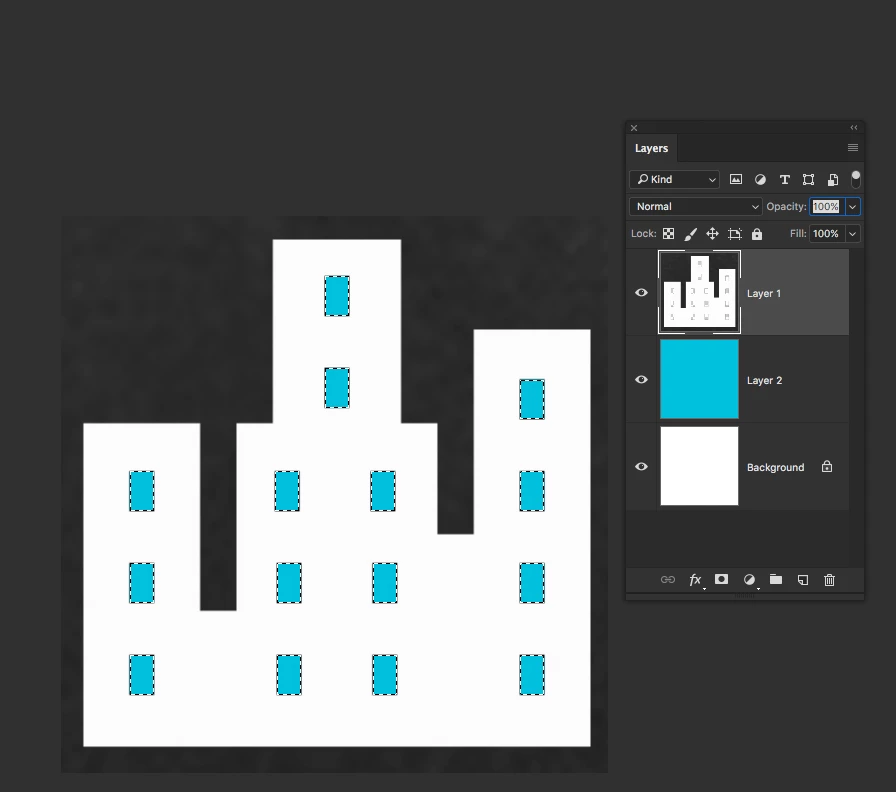
Task: Lock transparent pixels checkerboard icon
Action: click(668, 234)
